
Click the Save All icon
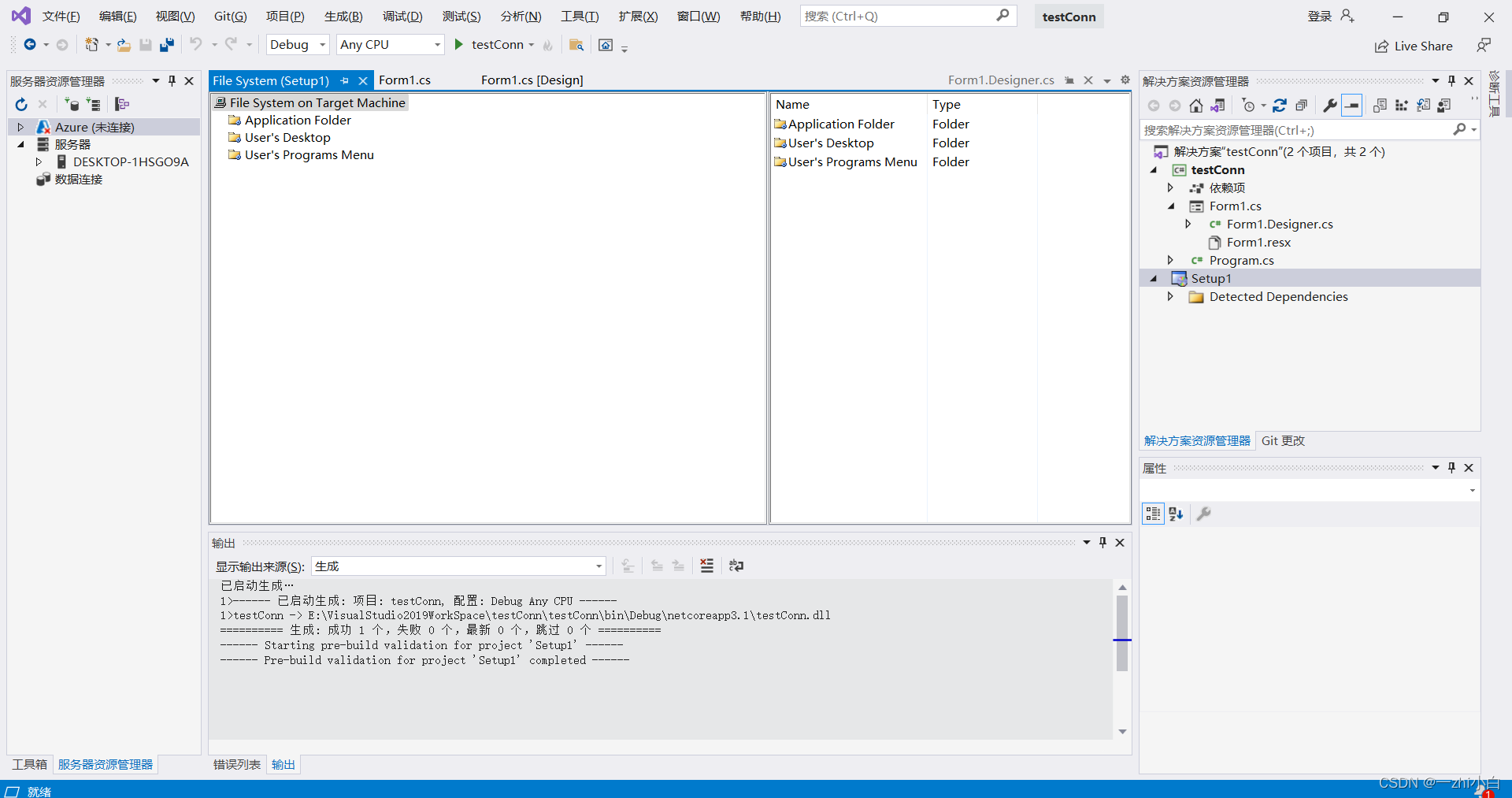coord(167,45)
